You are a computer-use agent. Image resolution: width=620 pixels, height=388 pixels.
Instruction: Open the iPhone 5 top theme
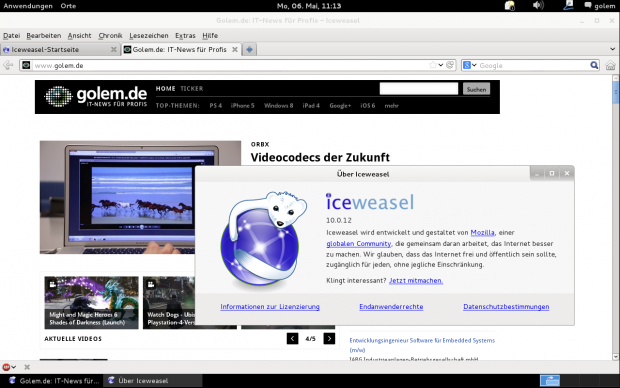coord(242,106)
